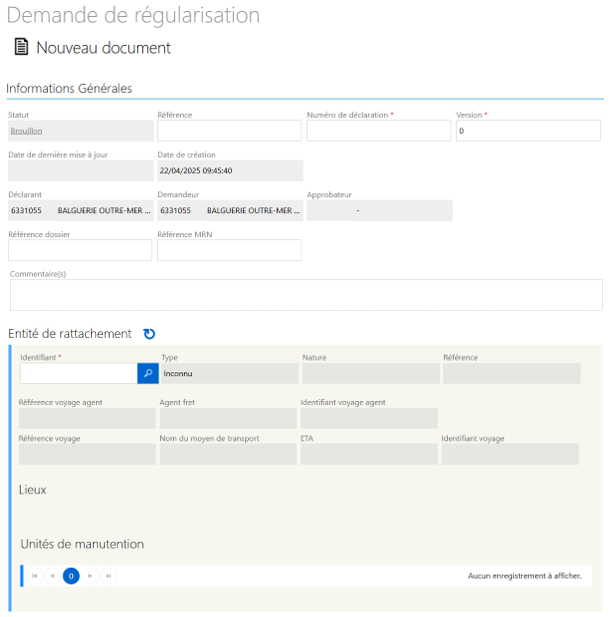Click the Référence dossier field
615x617 pixels.
80,250
